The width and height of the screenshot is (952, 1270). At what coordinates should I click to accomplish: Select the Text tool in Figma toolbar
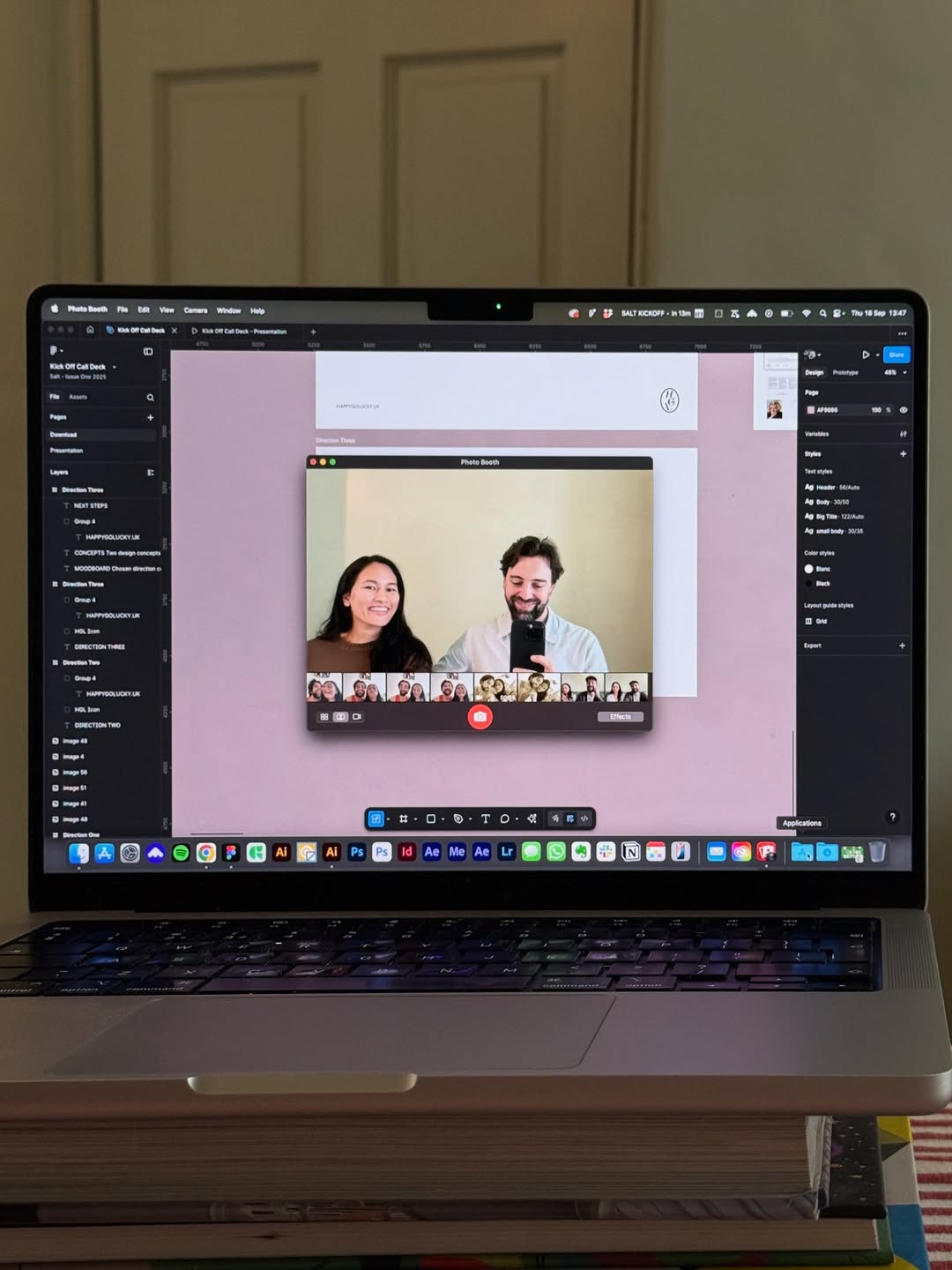pos(485,819)
